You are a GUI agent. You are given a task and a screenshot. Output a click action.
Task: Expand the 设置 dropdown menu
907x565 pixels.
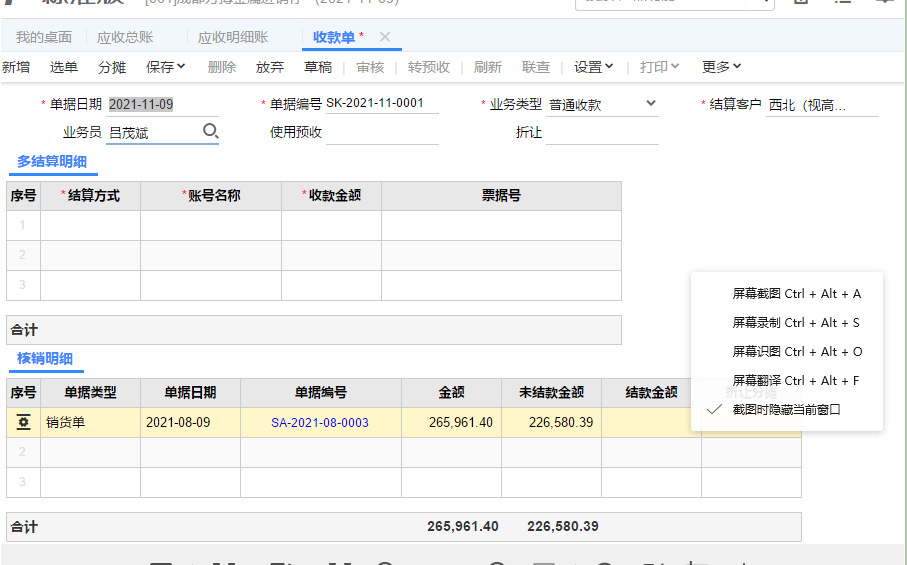click(x=593, y=67)
